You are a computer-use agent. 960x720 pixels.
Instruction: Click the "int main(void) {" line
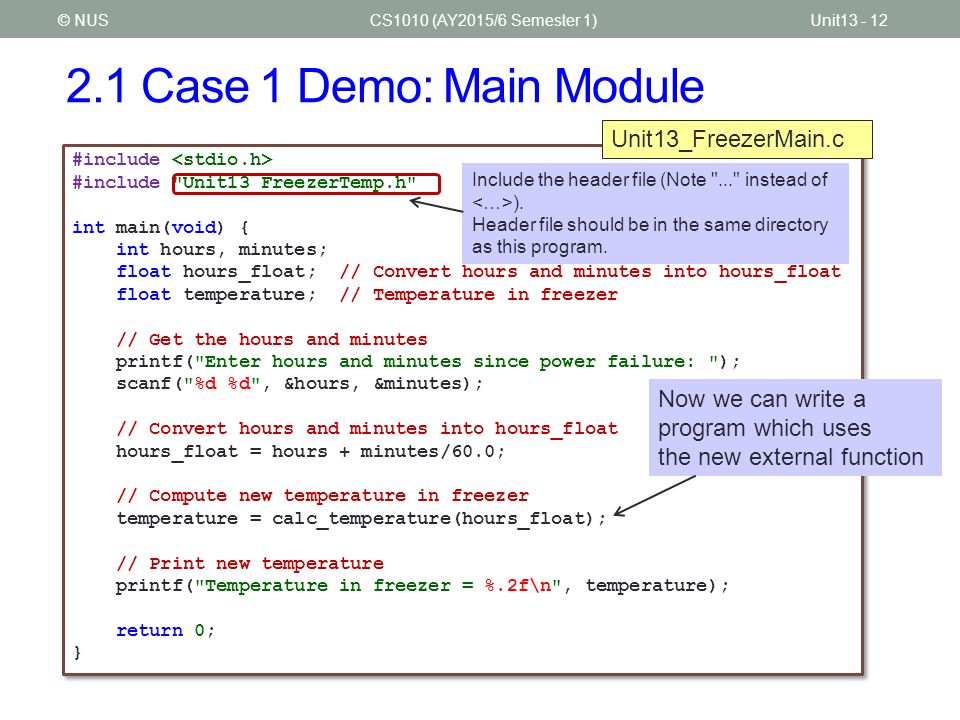(x=160, y=228)
